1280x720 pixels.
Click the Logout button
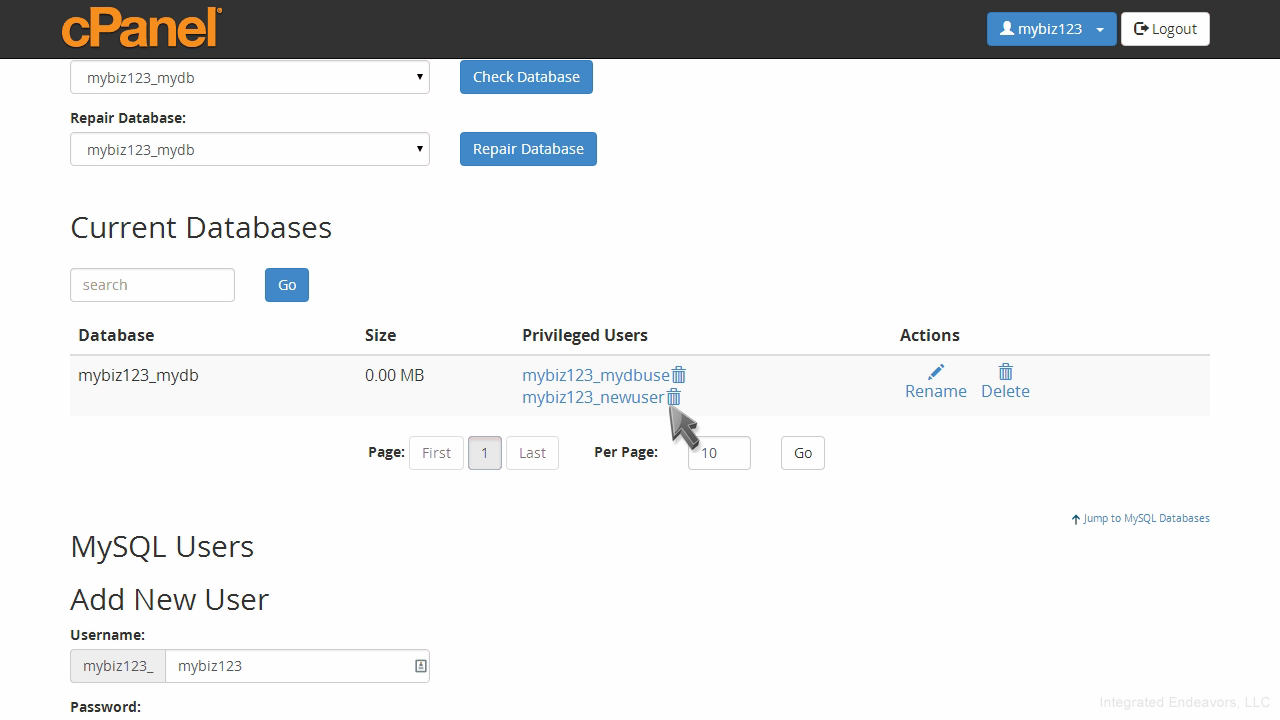tap(1165, 29)
